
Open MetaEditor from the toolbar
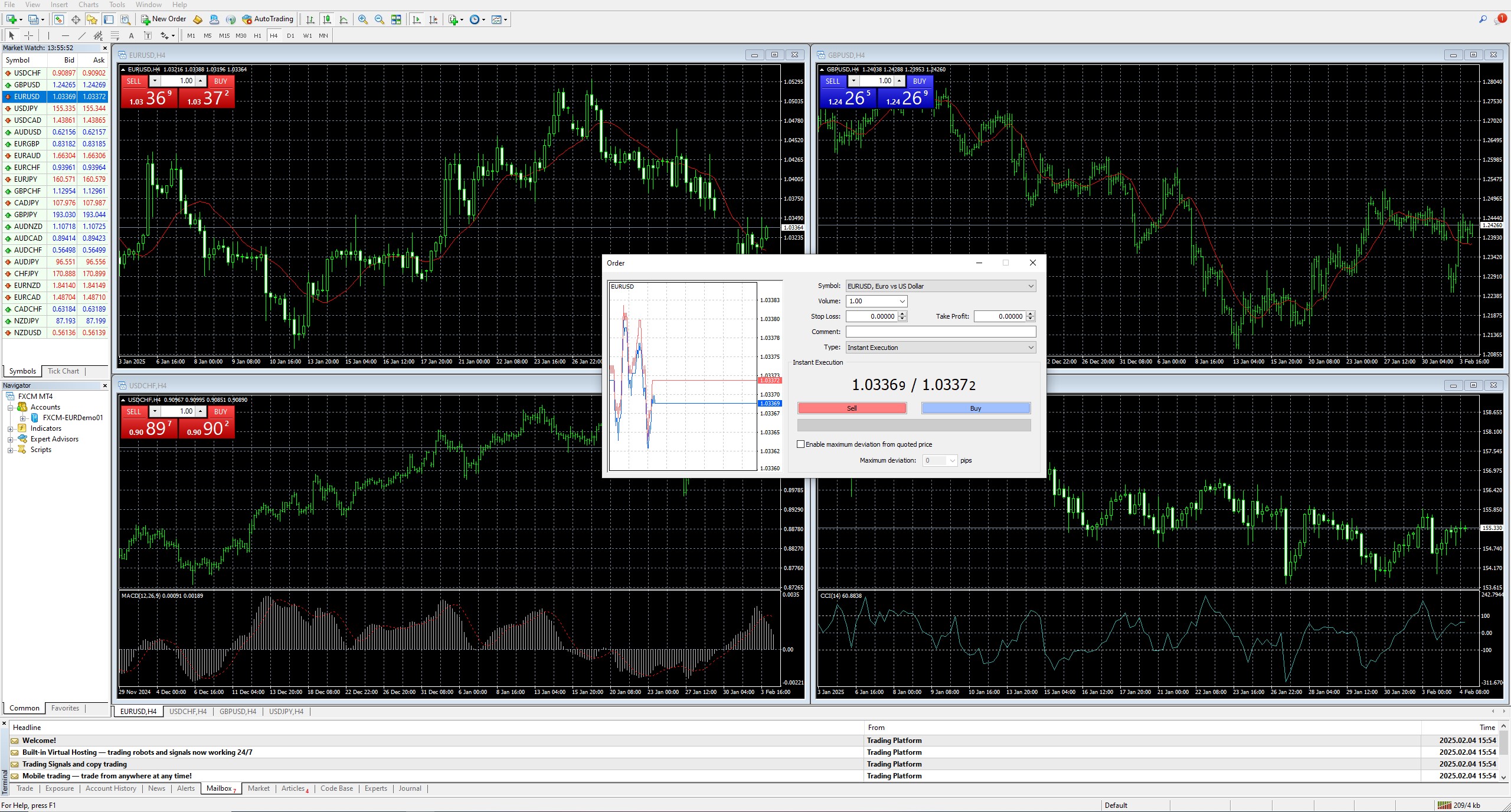(x=198, y=19)
